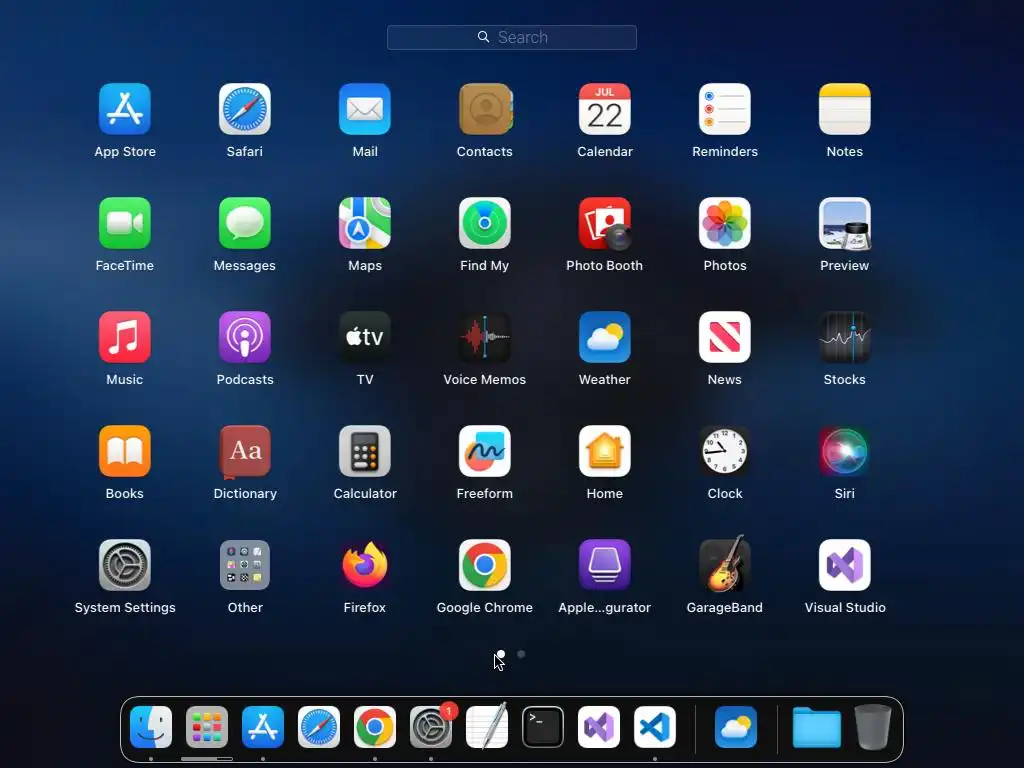The width and height of the screenshot is (1024, 768).
Task: Open Visual Studio from the Launchpad grid
Action: click(x=844, y=565)
